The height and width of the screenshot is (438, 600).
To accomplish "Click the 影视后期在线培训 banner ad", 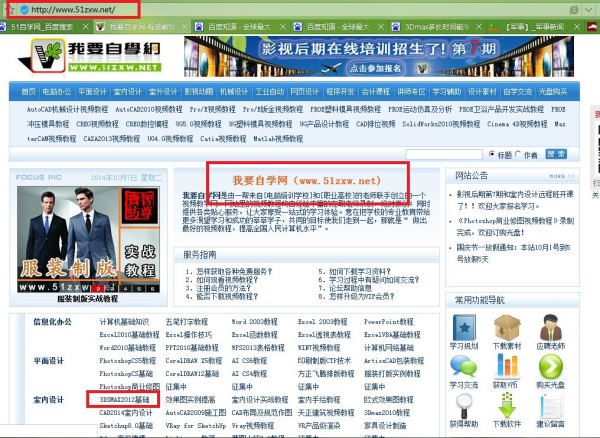I will 378,57.
